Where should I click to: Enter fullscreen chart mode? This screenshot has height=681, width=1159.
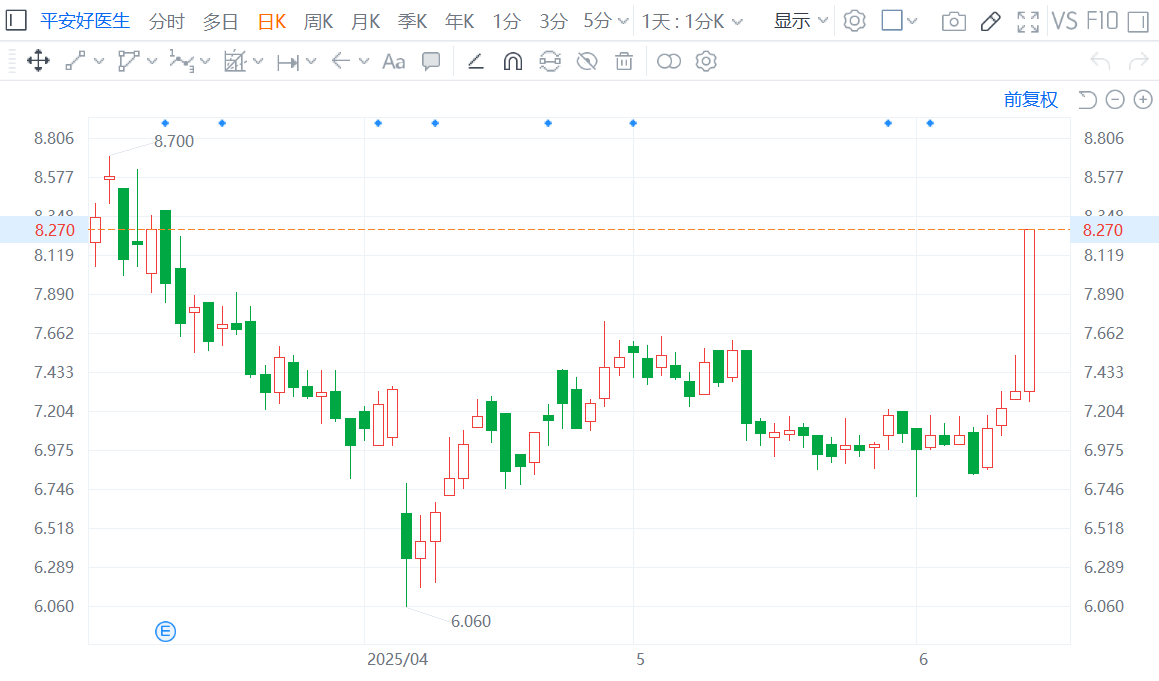point(1028,21)
